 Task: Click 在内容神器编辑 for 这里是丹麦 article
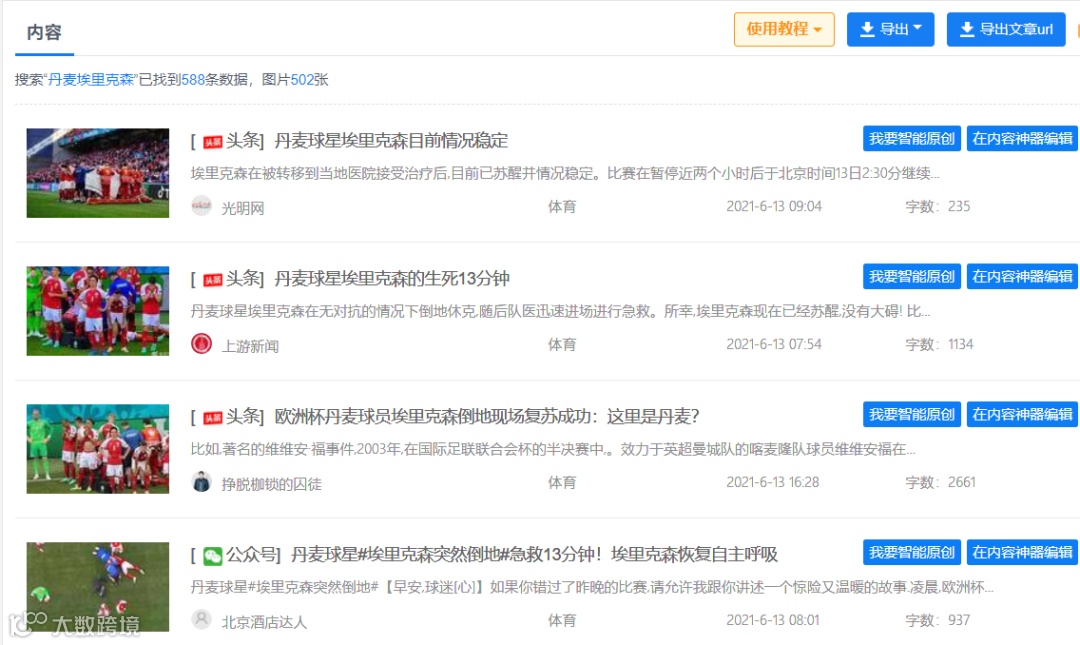[1022, 414]
